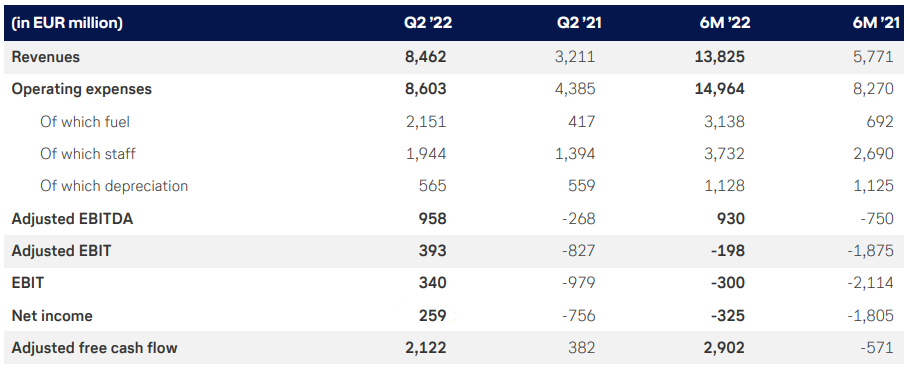Click the Operating expenses row label

coord(81,89)
